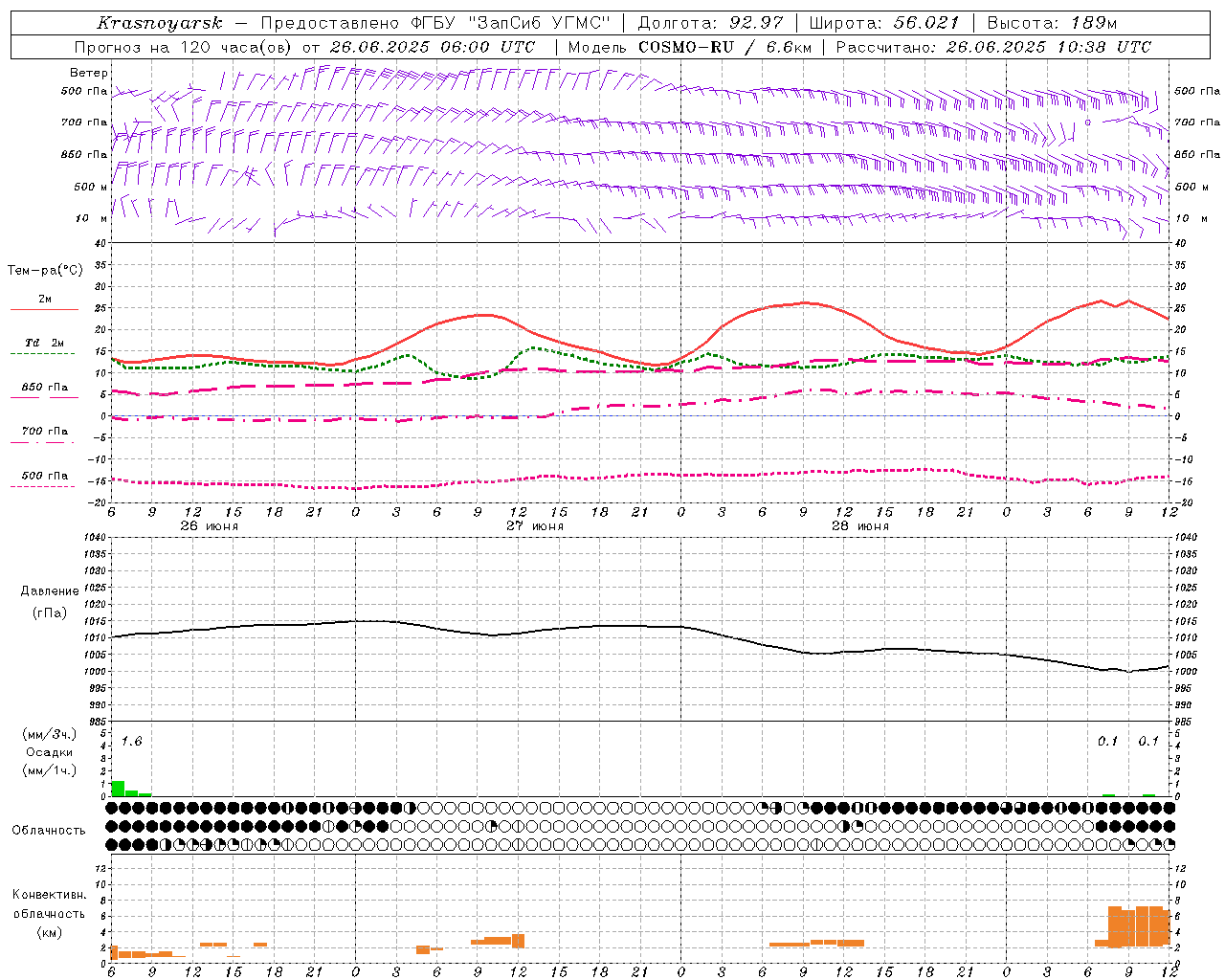
Task: Click the dotted pink line sample under '500 гПа' legend
Action: (x=42, y=487)
